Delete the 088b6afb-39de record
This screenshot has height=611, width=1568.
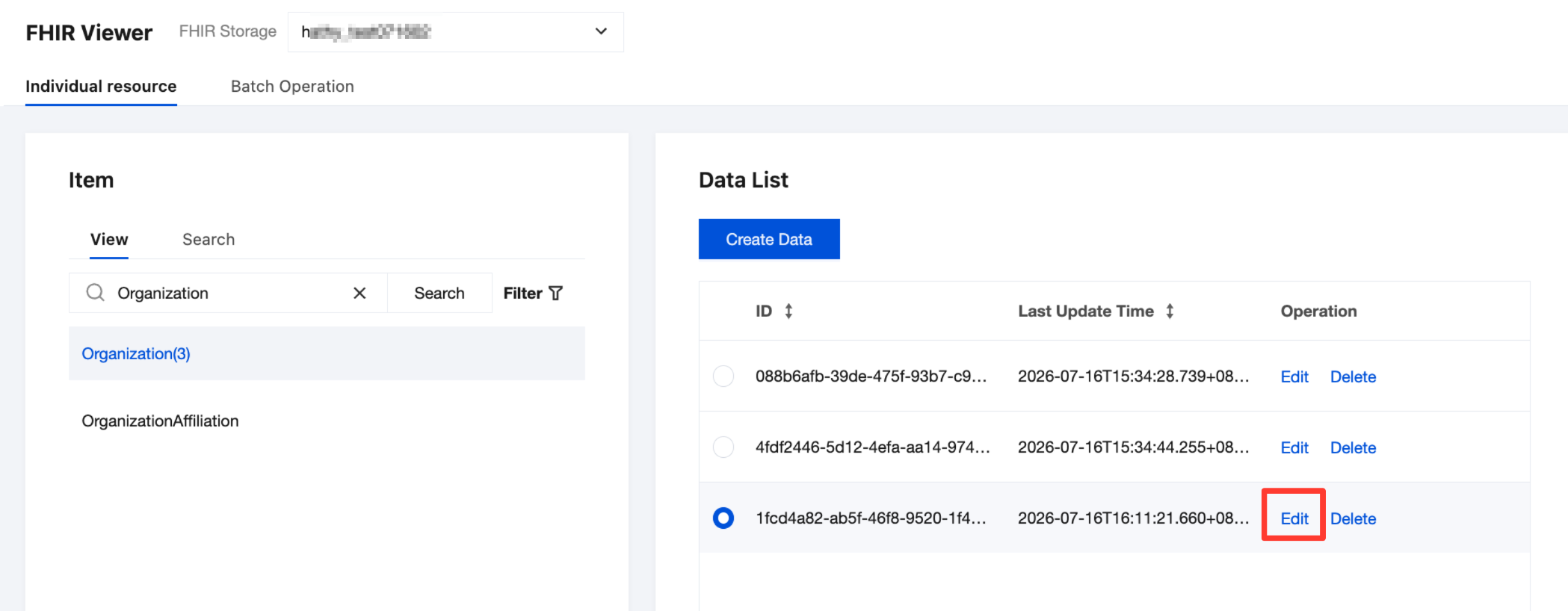pyautogui.click(x=1353, y=376)
